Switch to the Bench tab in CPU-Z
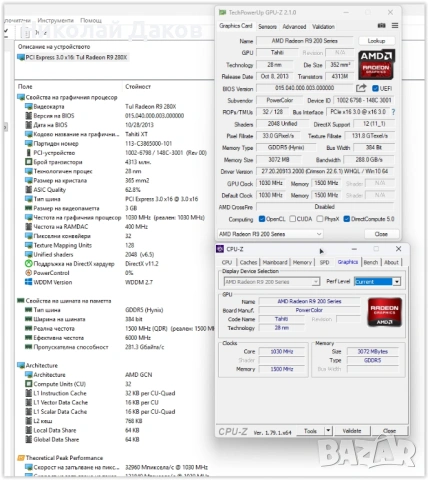The image size is (428, 480). [371, 262]
